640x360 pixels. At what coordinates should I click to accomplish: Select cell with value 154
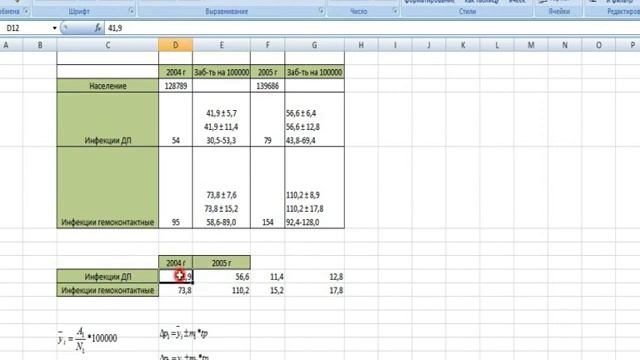coord(268,188)
